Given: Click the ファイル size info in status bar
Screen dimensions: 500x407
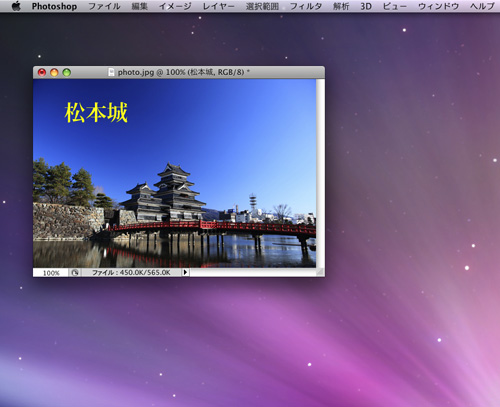Looking at the screenshot, I should coord(131,273).
